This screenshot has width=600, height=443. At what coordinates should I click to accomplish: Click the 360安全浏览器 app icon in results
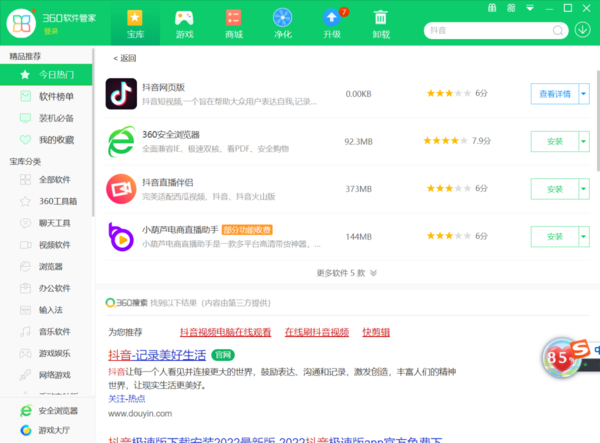[x=127, y=142]
